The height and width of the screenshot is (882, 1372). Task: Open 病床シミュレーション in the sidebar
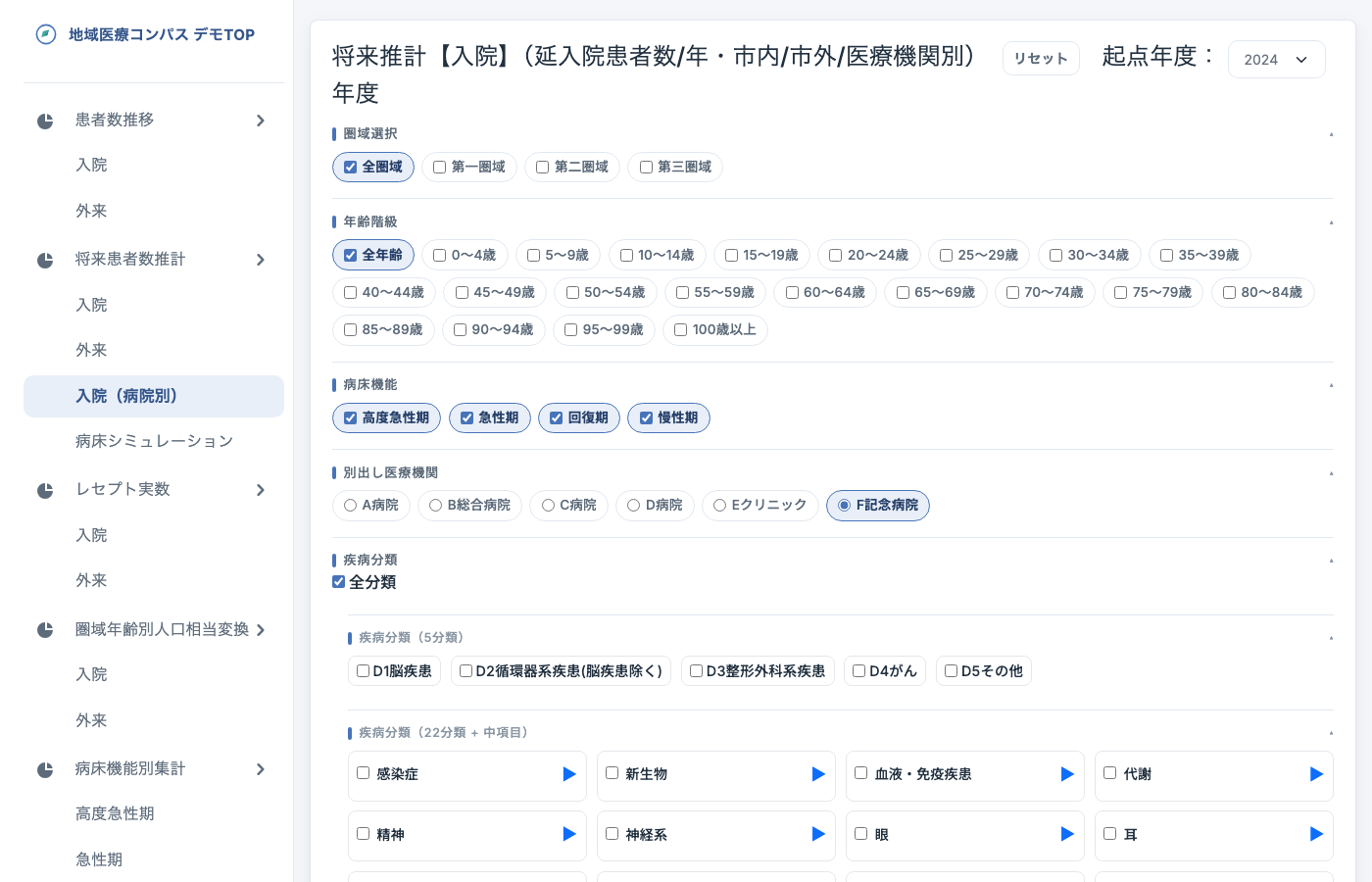(155, 442)
